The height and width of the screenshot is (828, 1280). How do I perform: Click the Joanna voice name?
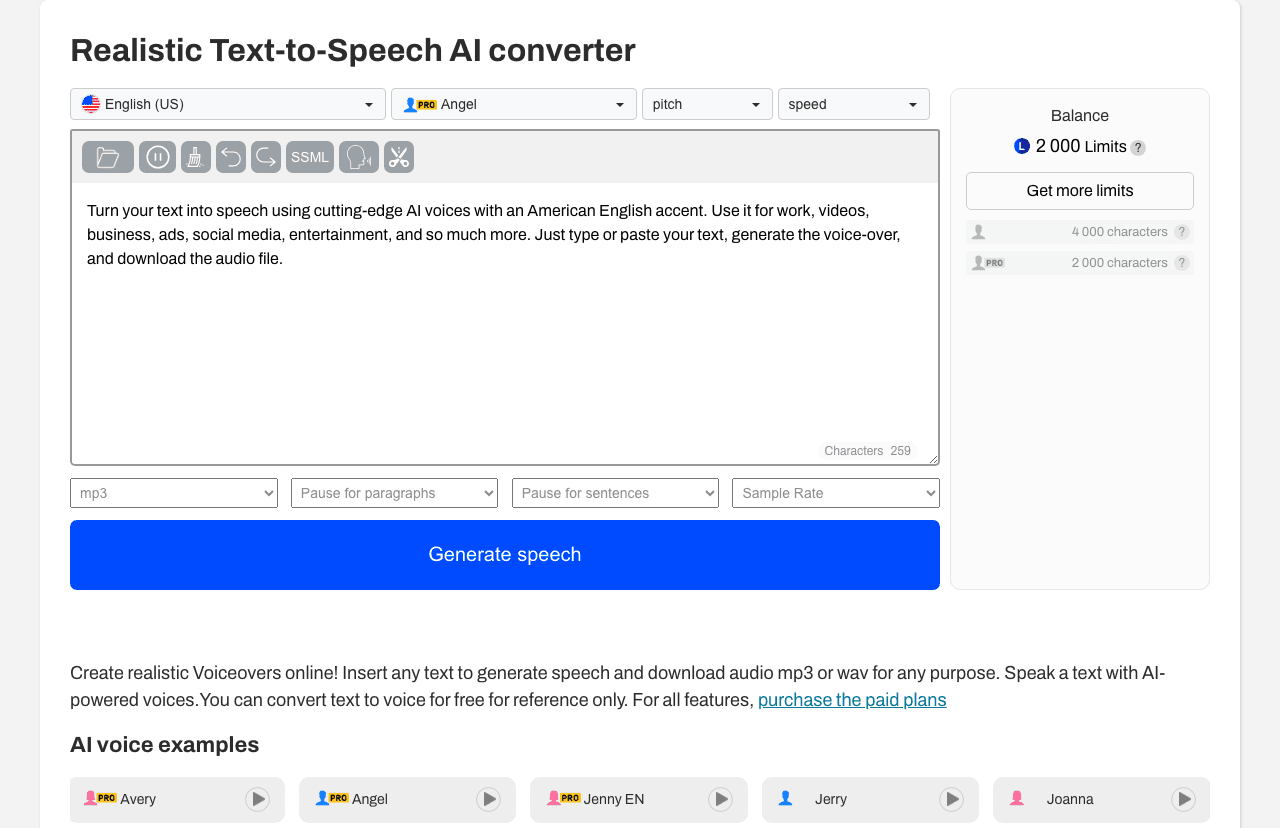click(x=1070, y=799)
